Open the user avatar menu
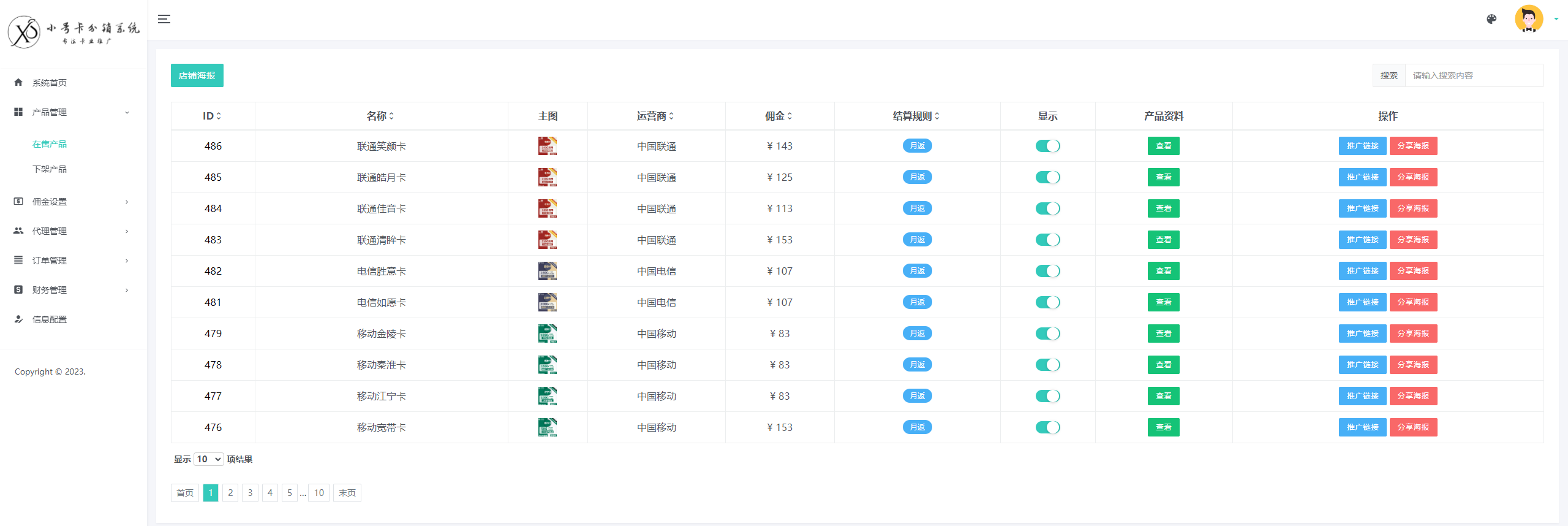Screen dimensions: 1568x526 coord(1528,19)
